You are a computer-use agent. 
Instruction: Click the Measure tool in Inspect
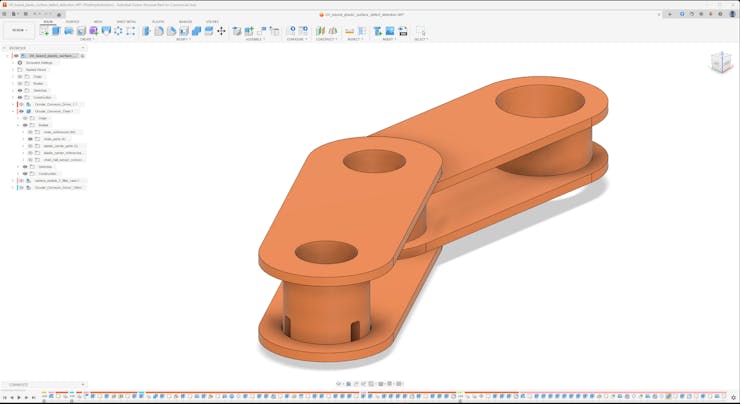pos(350,31)
